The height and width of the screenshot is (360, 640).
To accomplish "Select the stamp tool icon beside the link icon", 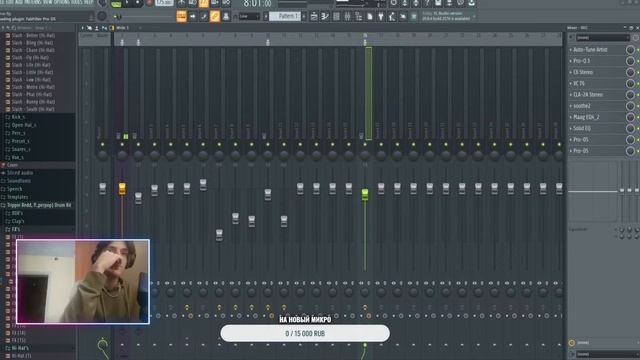I will tap(226, 16).
